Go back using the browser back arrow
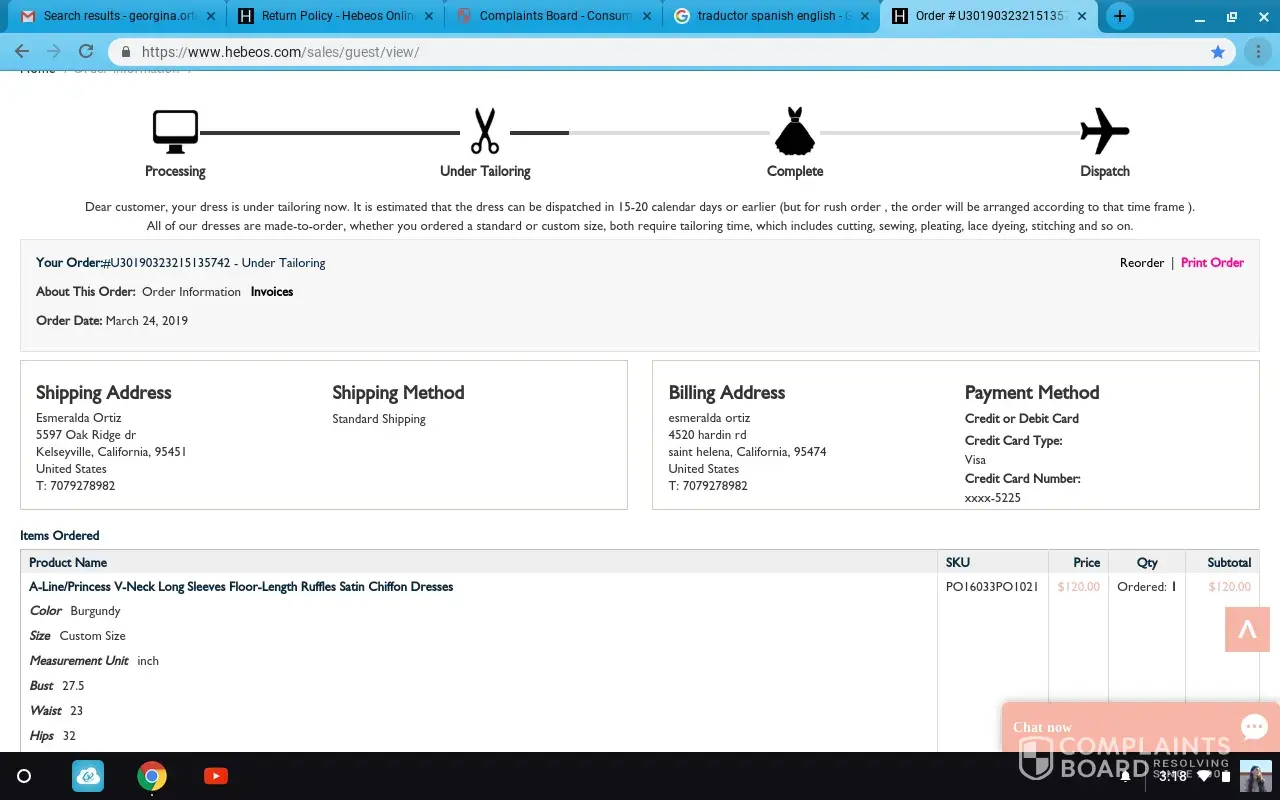Screen dimensions: 1280x800 click(22, 52)
